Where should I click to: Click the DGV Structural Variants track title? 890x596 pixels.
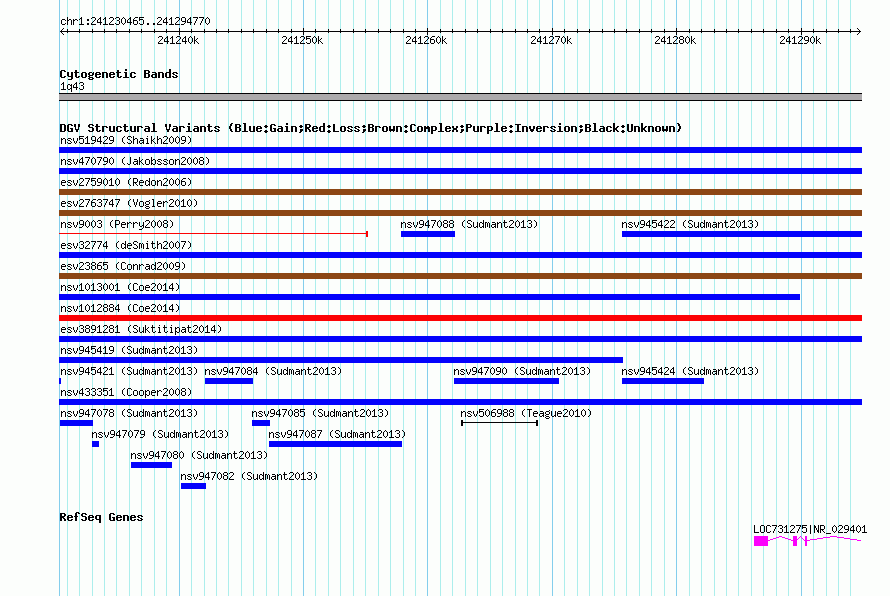(370, 128)
